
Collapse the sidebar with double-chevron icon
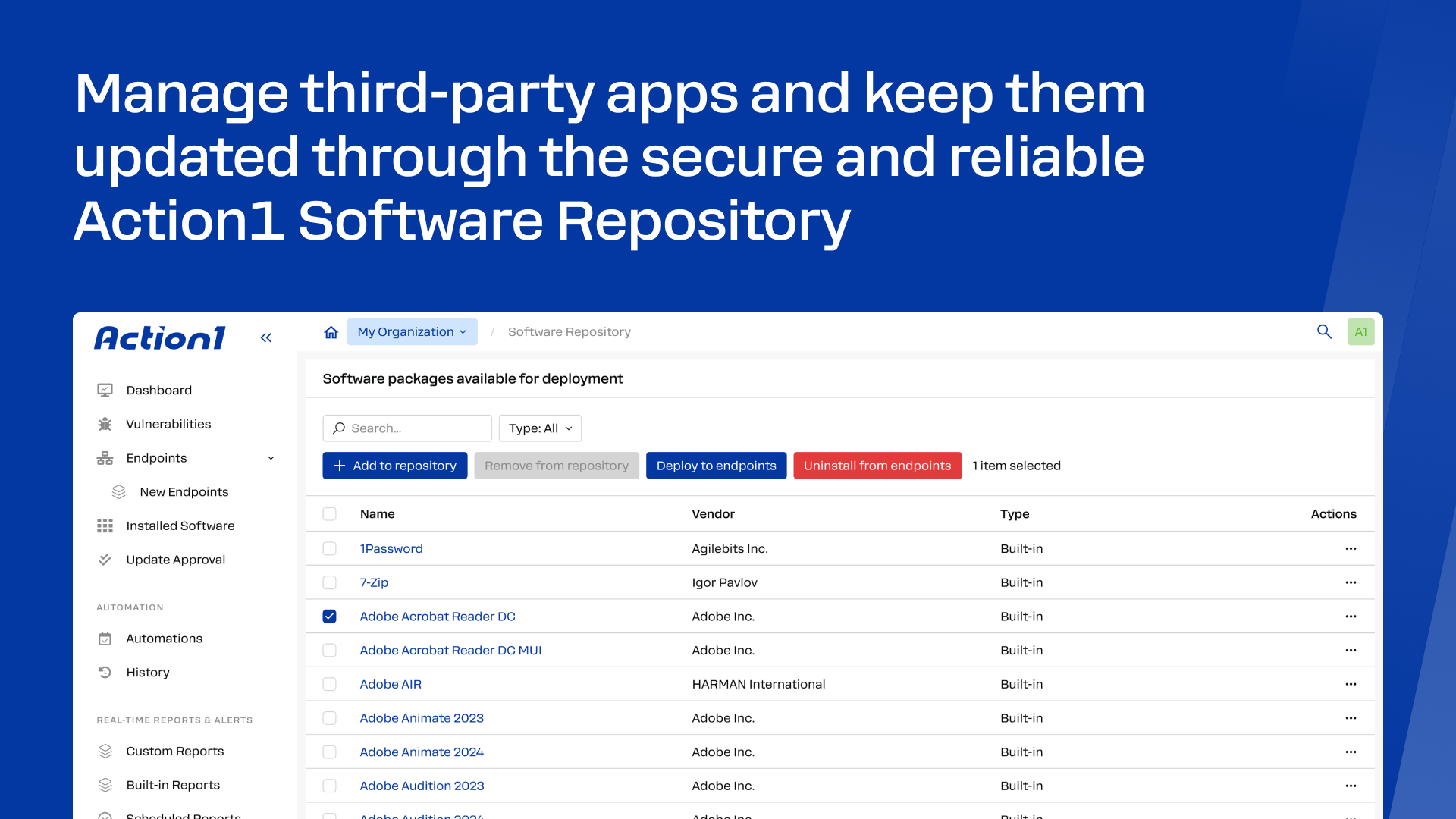266,337
